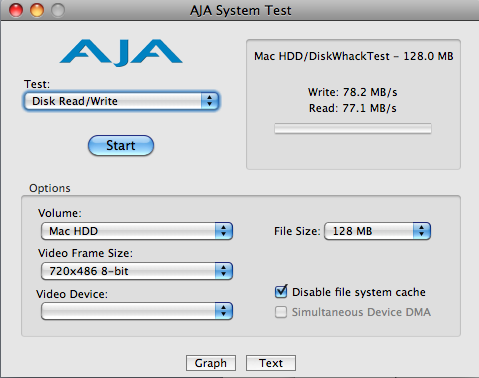This screenshot has height=378, width=479.
Task: Click the File Size stepper arrows
Action: pyautogui.click(x=422, y=231)
